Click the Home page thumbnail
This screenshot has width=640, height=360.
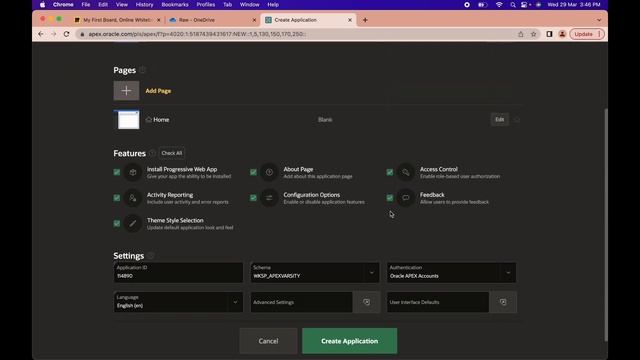127,120
